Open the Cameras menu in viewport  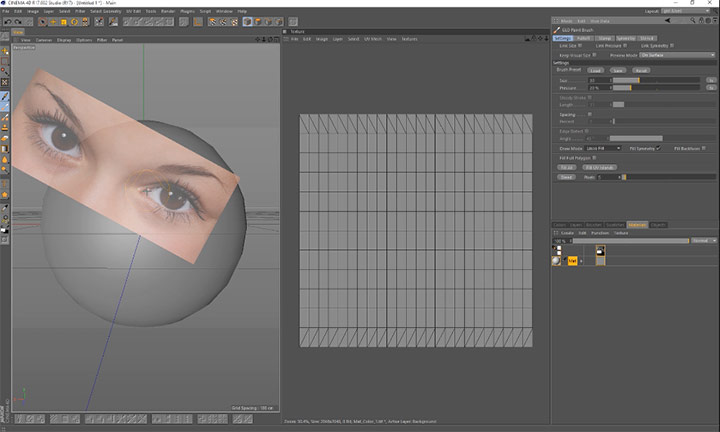point(44,40)
